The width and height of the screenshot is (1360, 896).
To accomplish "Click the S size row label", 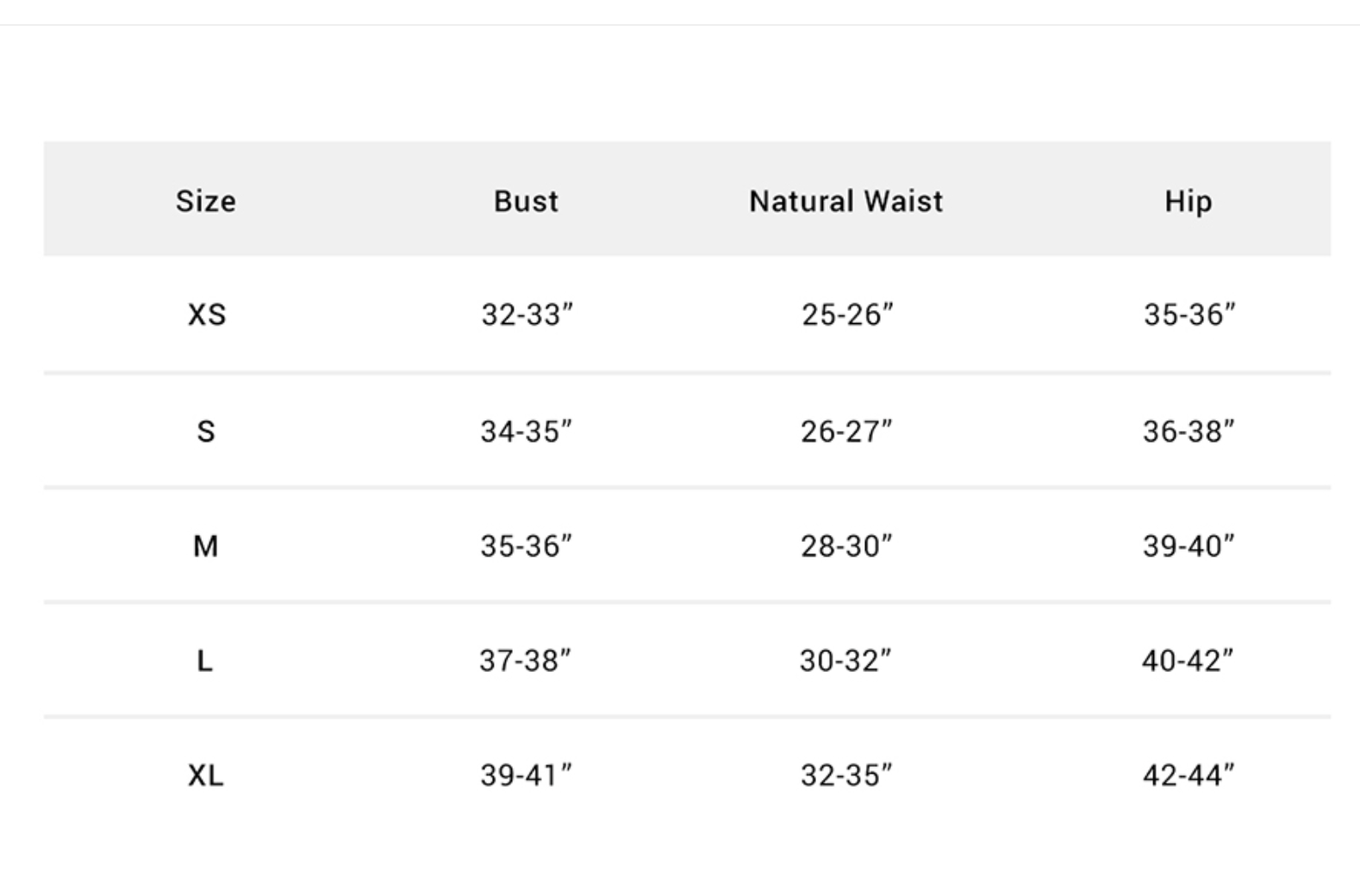I will point(206,431).
